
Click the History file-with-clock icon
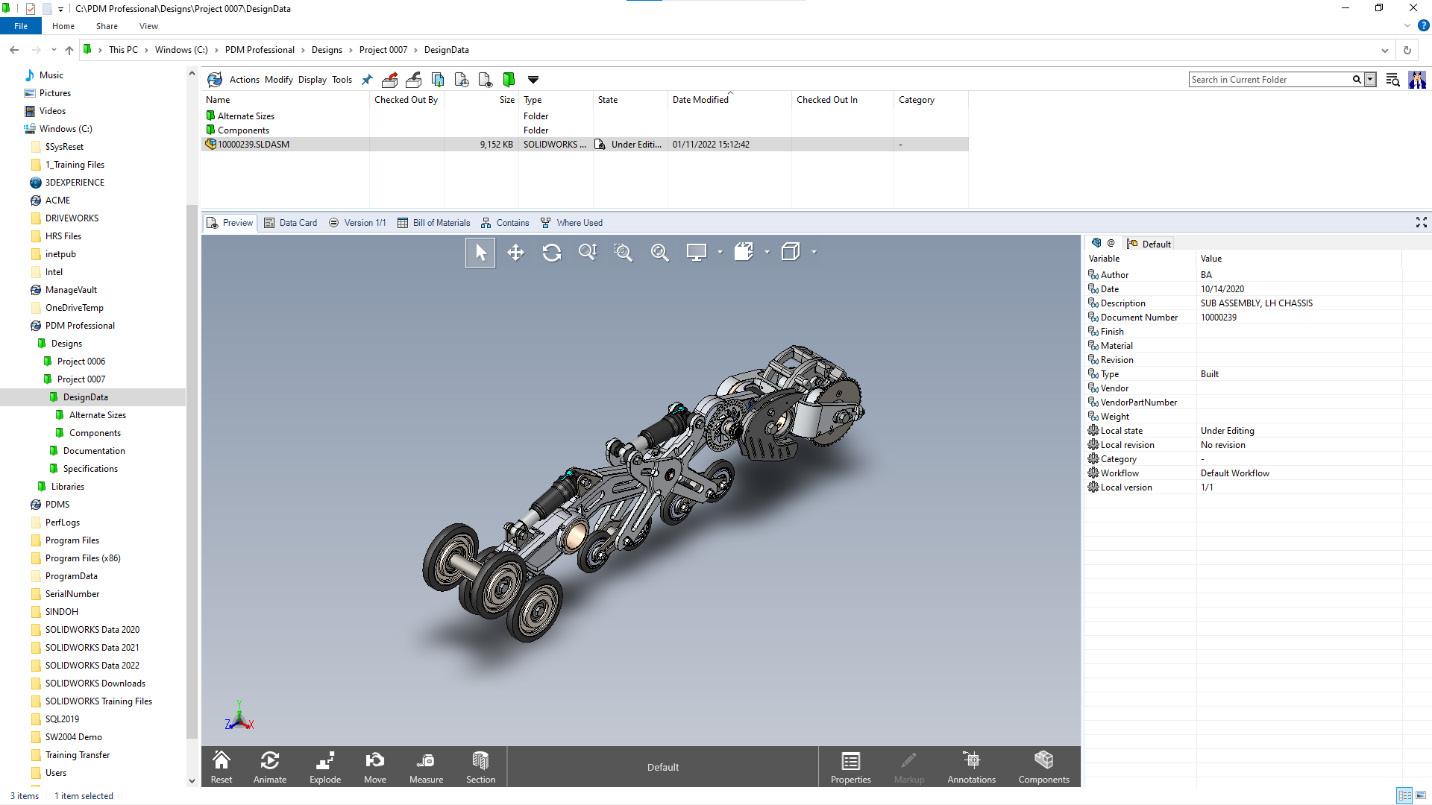[461, 79]
